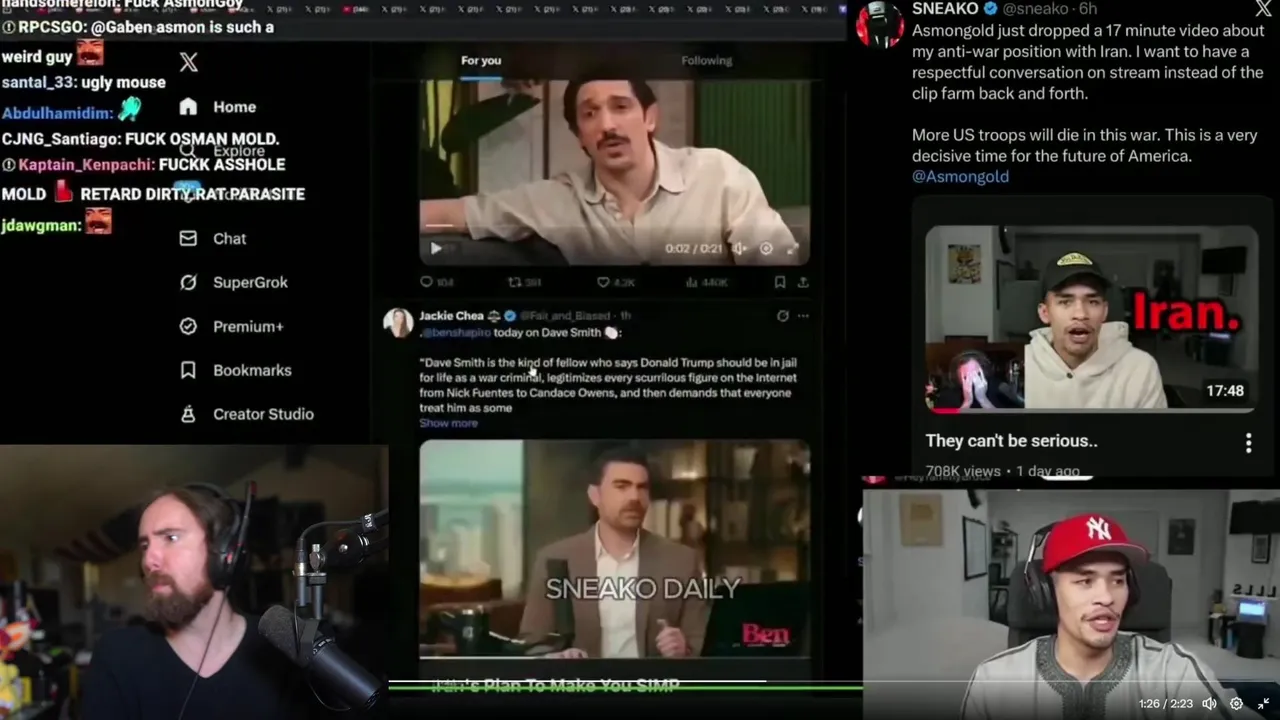This screenshot has height=720, width=1280.
Task: Click the 0:02 / 0:21 video time
Action: point(693,249)
